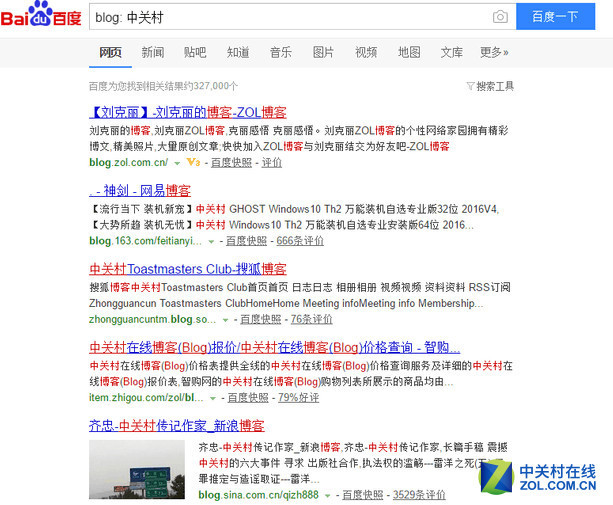Screen dimensions: 613x505
Task: Expand dropdown arrow next to blog.zol.com.cn
Action: tap(177, 163)
